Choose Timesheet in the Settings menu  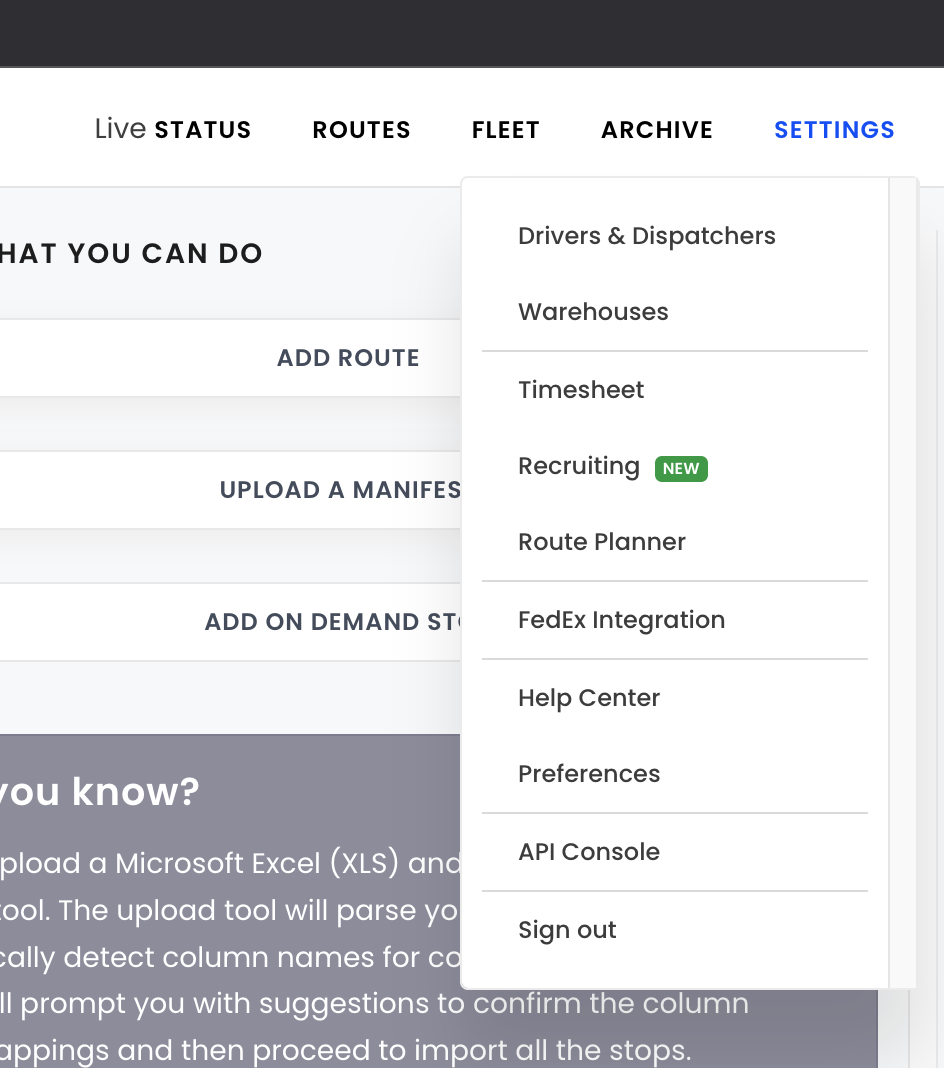point(581,390)
